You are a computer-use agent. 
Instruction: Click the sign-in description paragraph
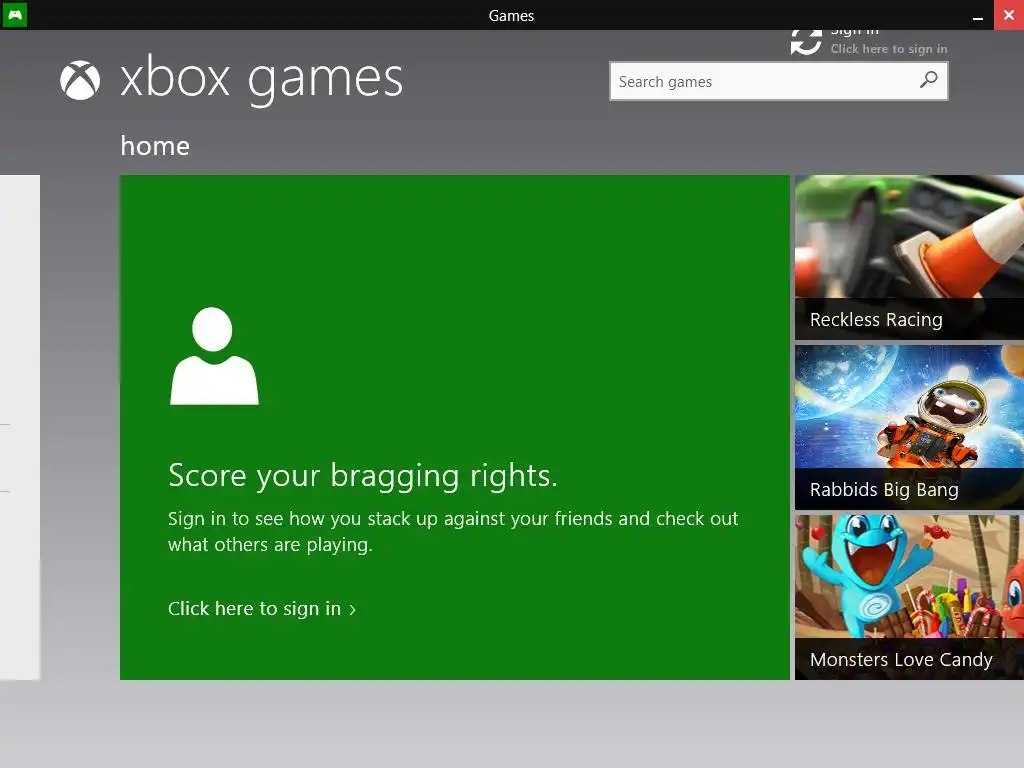453,531
